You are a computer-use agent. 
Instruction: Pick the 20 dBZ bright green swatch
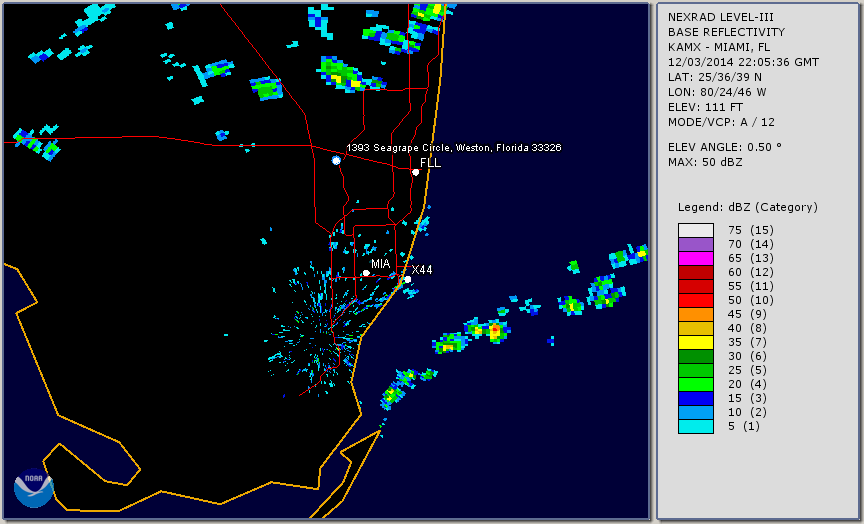[x=695, y=385]
